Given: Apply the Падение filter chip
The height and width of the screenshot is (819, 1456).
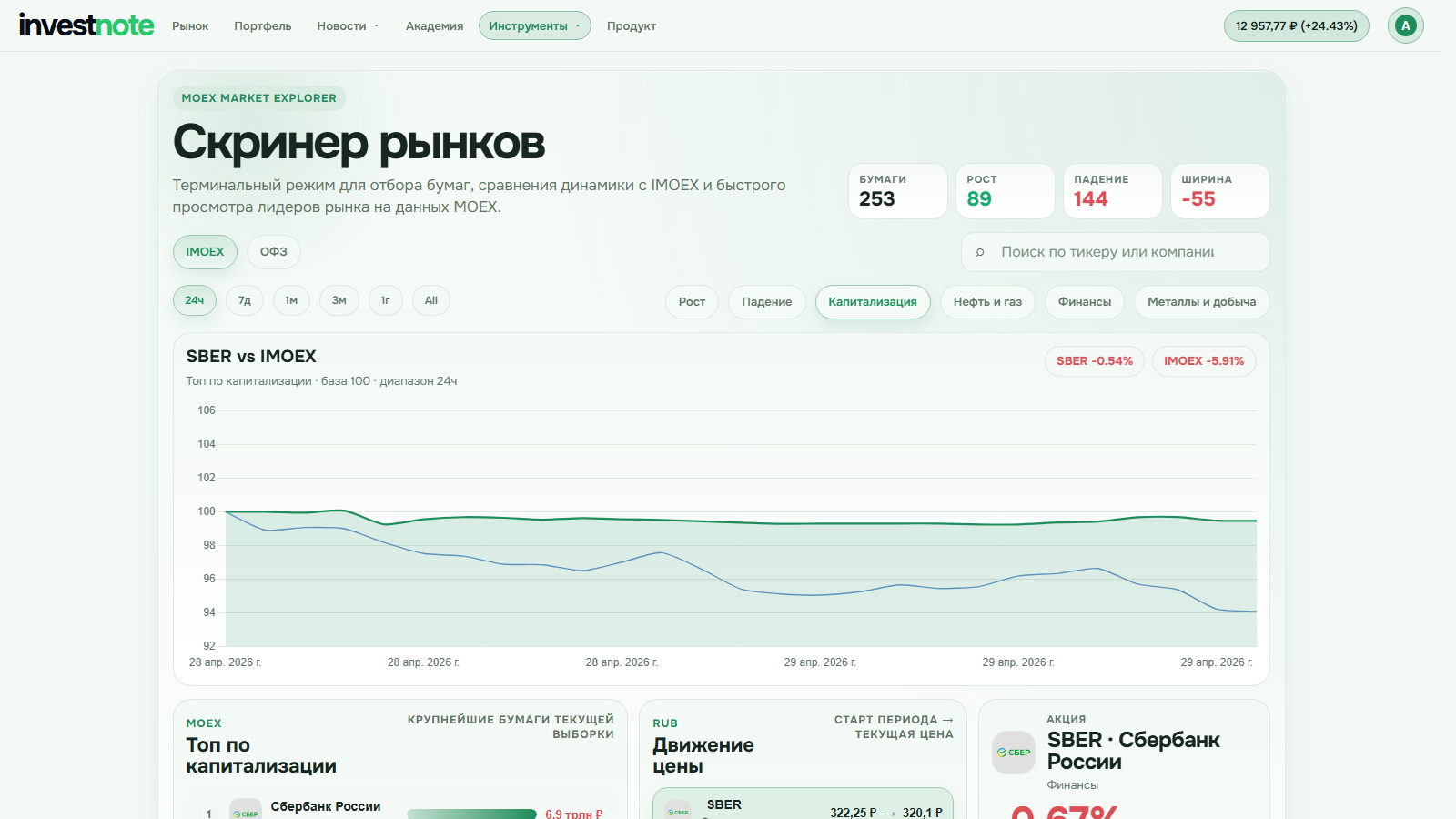Looking at the screenshot, I should point(767,302).
